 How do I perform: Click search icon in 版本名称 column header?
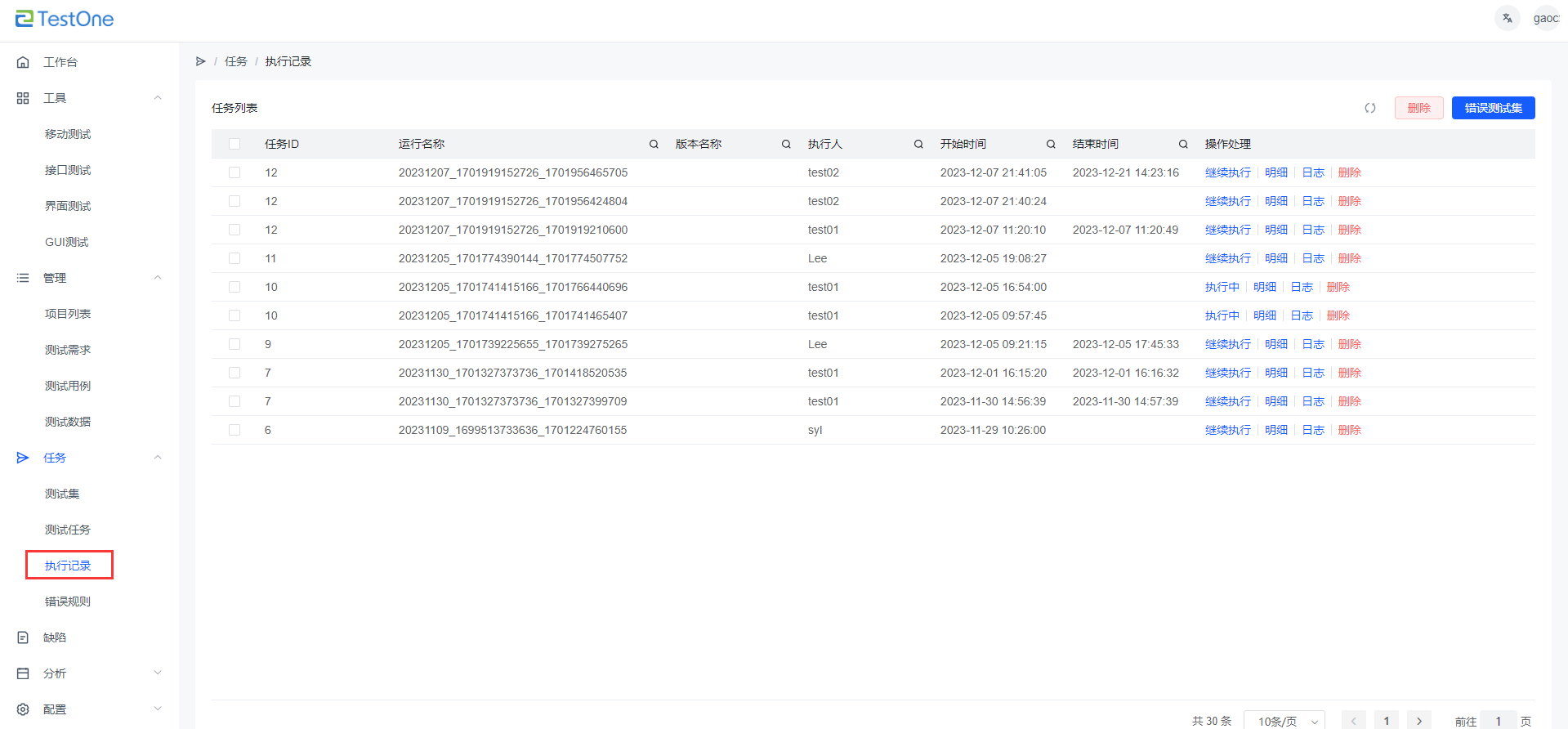786,144
